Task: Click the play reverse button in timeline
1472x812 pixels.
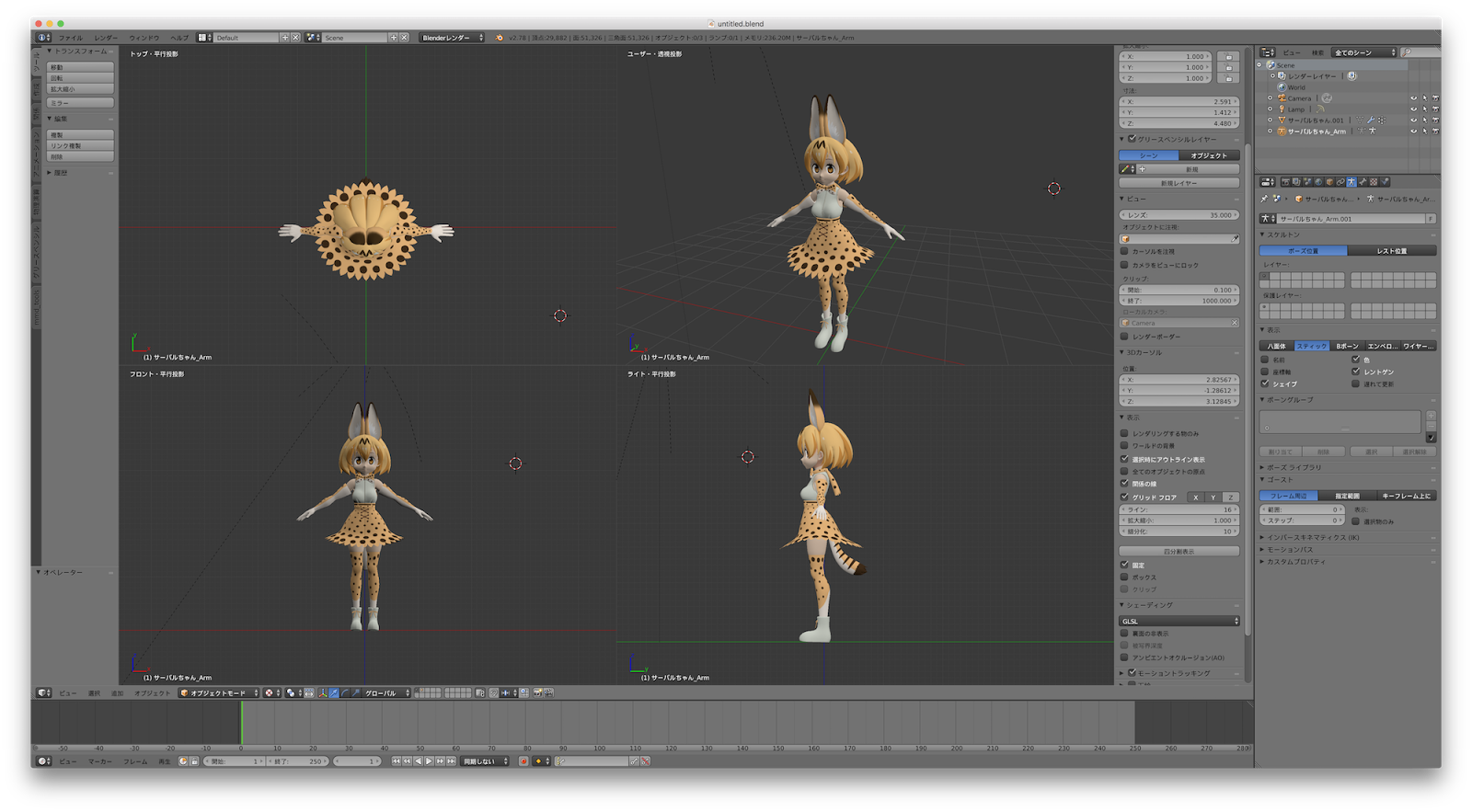Action: [x=418, y=761]
